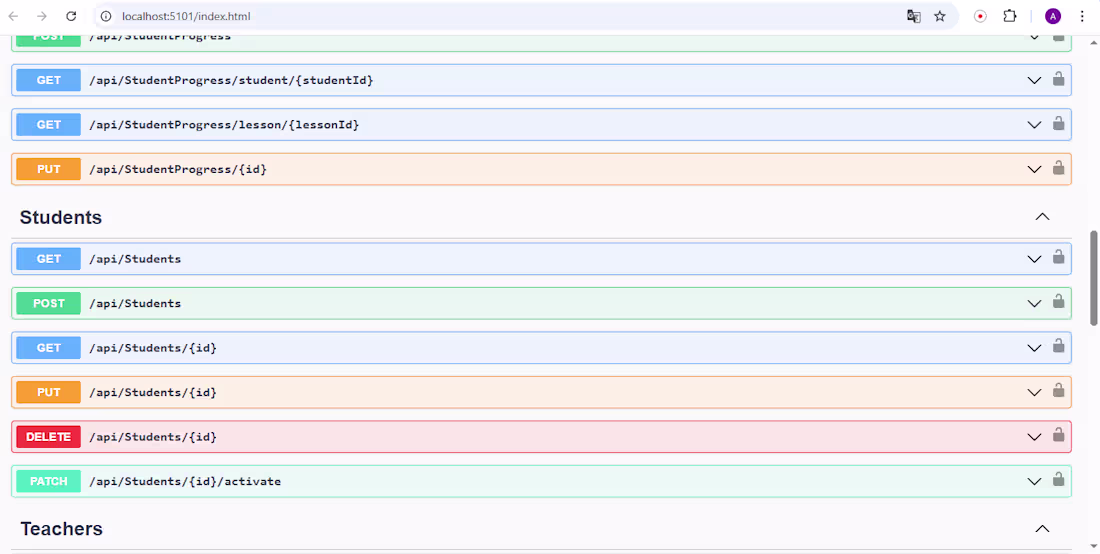Collapse the Teachers section arrow
The width and height of the screenshot is (1100, 554).
click(x=1042, y=529)
